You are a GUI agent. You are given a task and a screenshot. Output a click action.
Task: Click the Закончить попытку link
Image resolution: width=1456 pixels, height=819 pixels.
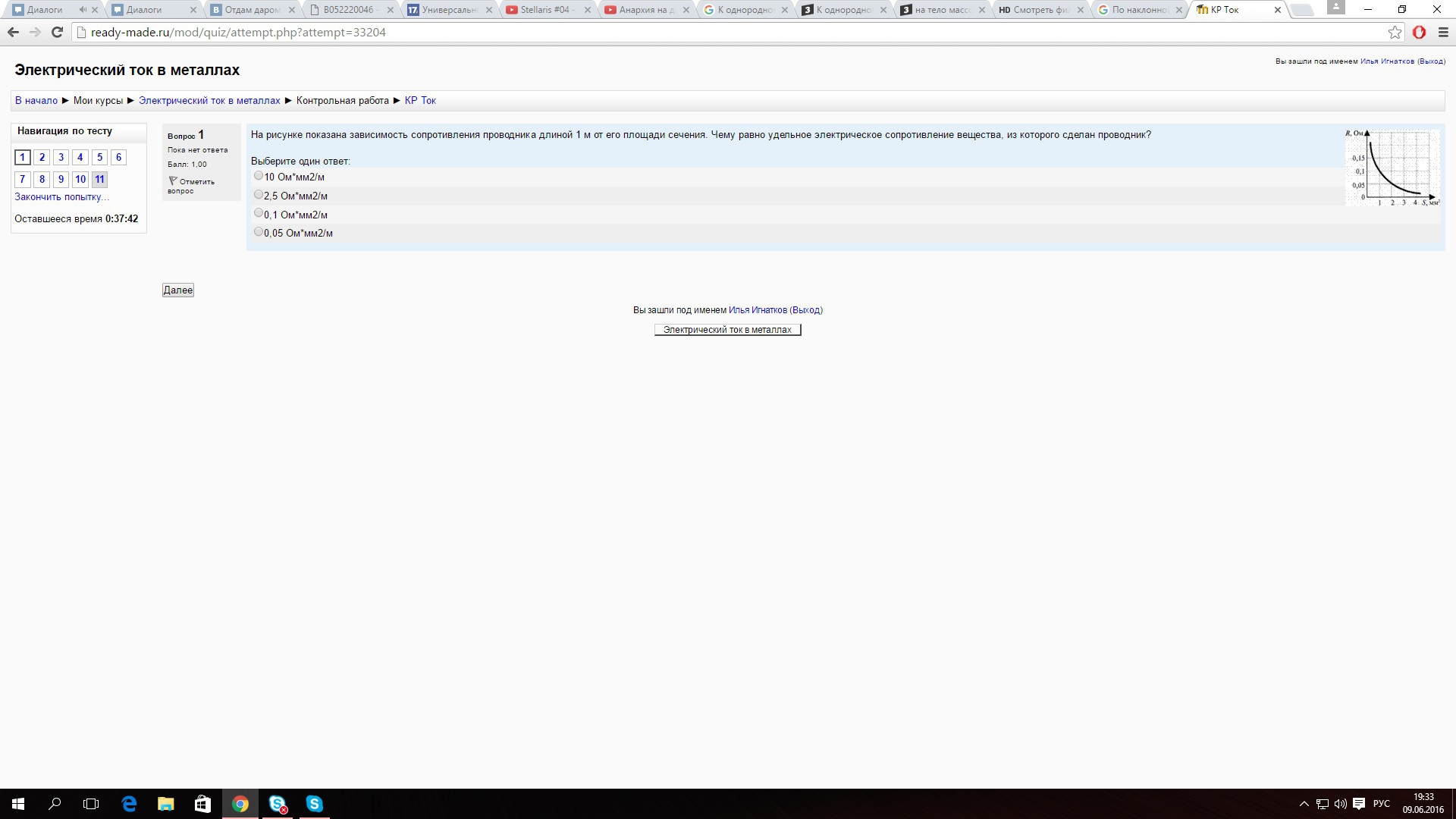tap(61, 197)
